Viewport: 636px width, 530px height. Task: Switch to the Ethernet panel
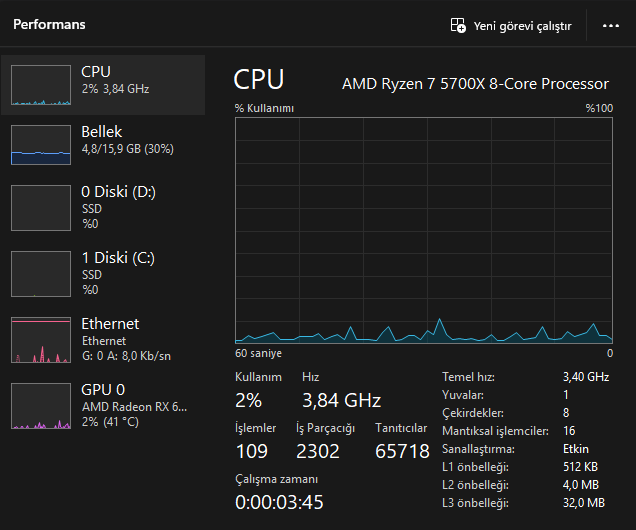(x=103, y=340)
